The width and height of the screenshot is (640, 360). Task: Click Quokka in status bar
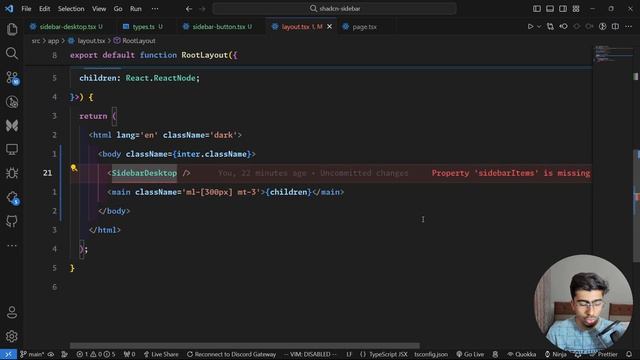(x=522, y=354)
